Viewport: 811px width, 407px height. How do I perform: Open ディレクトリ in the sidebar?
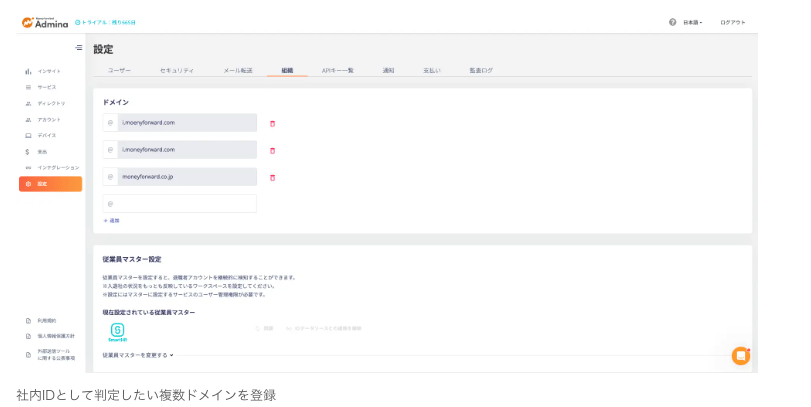tap(46, 103)
